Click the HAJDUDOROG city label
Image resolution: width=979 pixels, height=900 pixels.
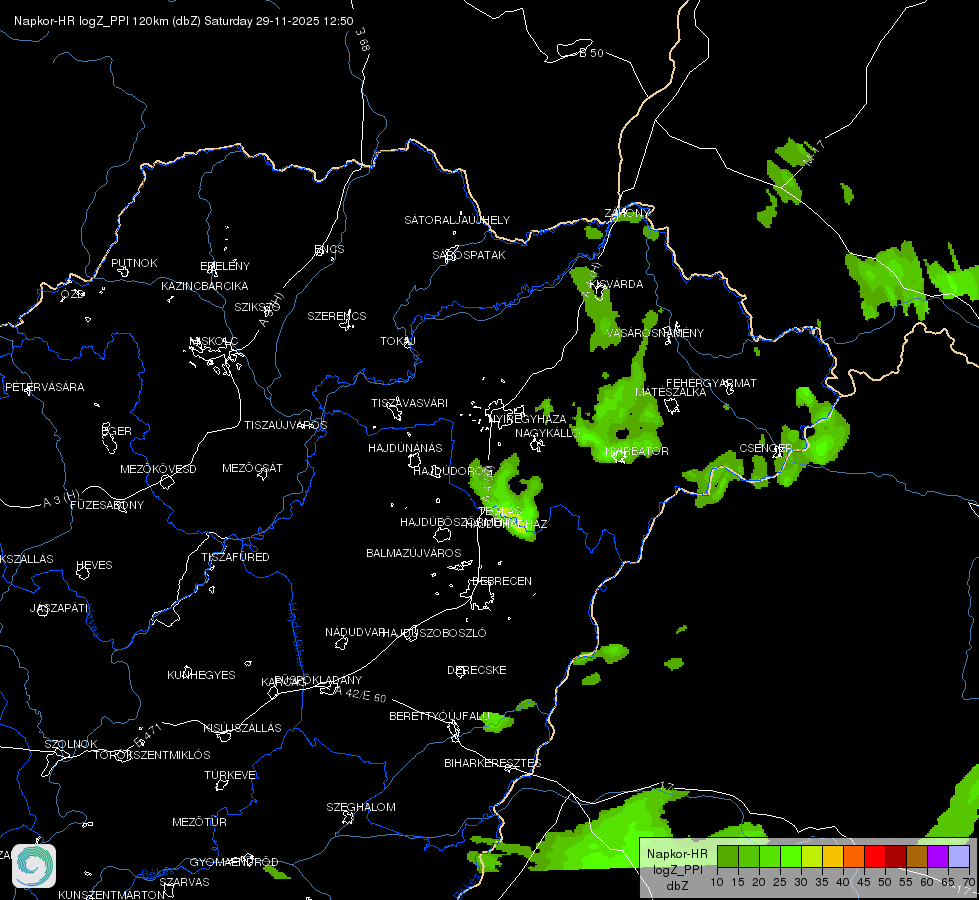(x=453, y=470)
